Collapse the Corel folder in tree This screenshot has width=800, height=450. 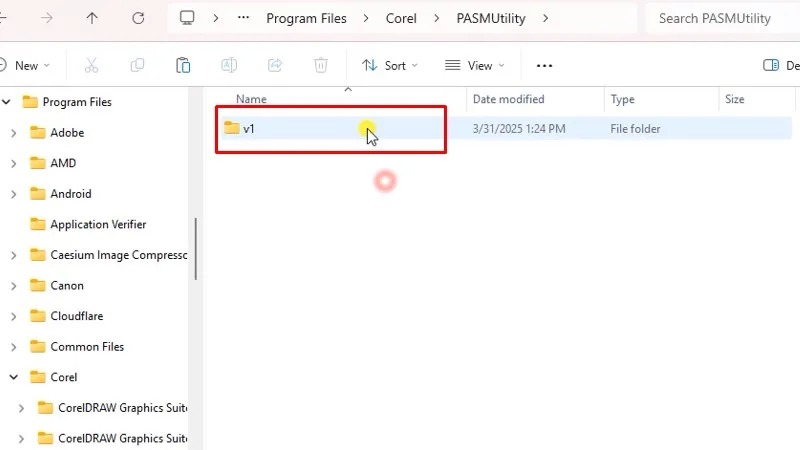(13, 378)
